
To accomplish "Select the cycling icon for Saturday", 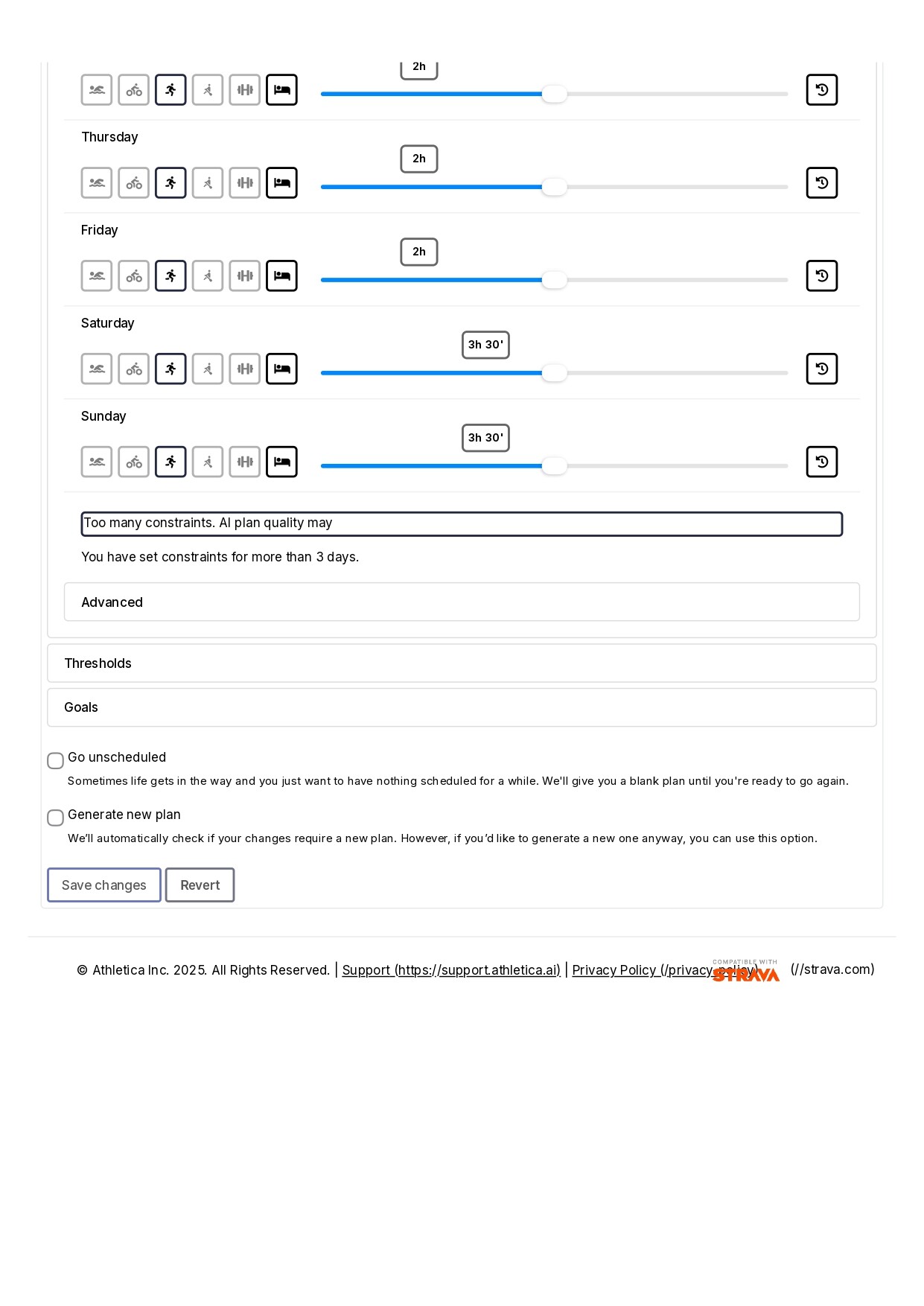I will 134,369.
